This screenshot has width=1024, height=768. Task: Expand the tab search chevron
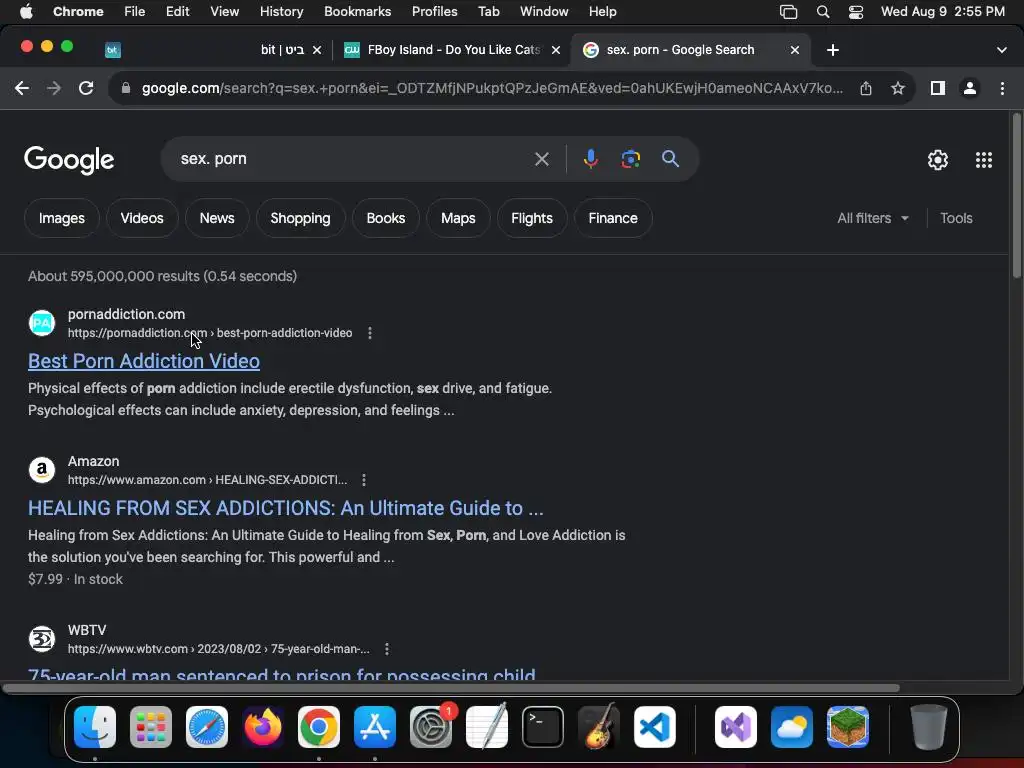point(1002,50)
